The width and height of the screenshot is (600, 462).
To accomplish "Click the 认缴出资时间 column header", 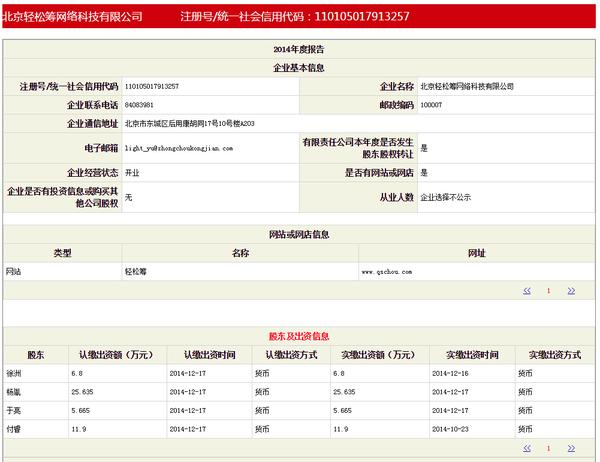I will [210, 355].
